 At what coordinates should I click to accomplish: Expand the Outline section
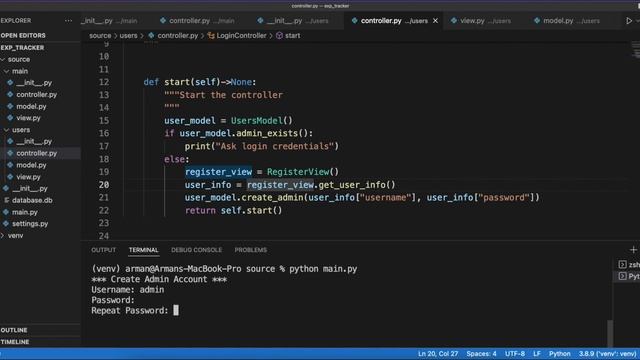pyautogui.click(x=14, y=330)
